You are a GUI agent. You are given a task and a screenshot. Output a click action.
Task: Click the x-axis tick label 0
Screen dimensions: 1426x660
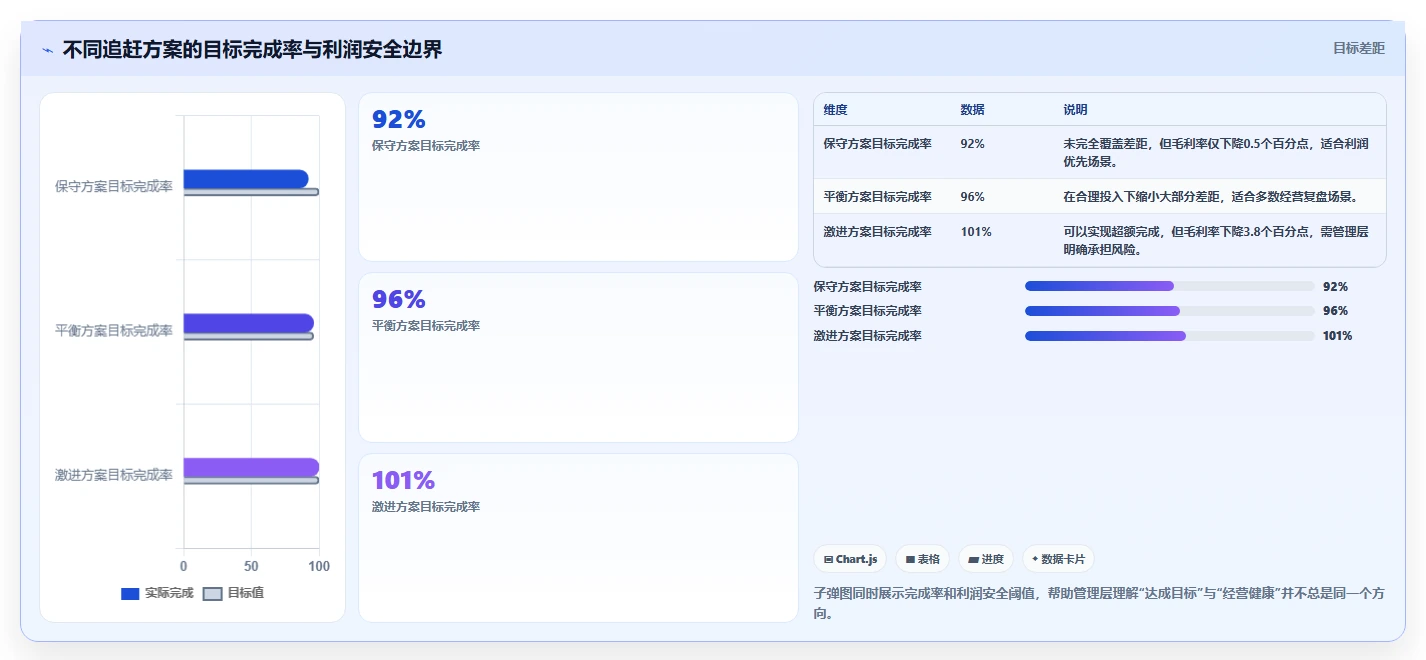(x=183, y=567)
